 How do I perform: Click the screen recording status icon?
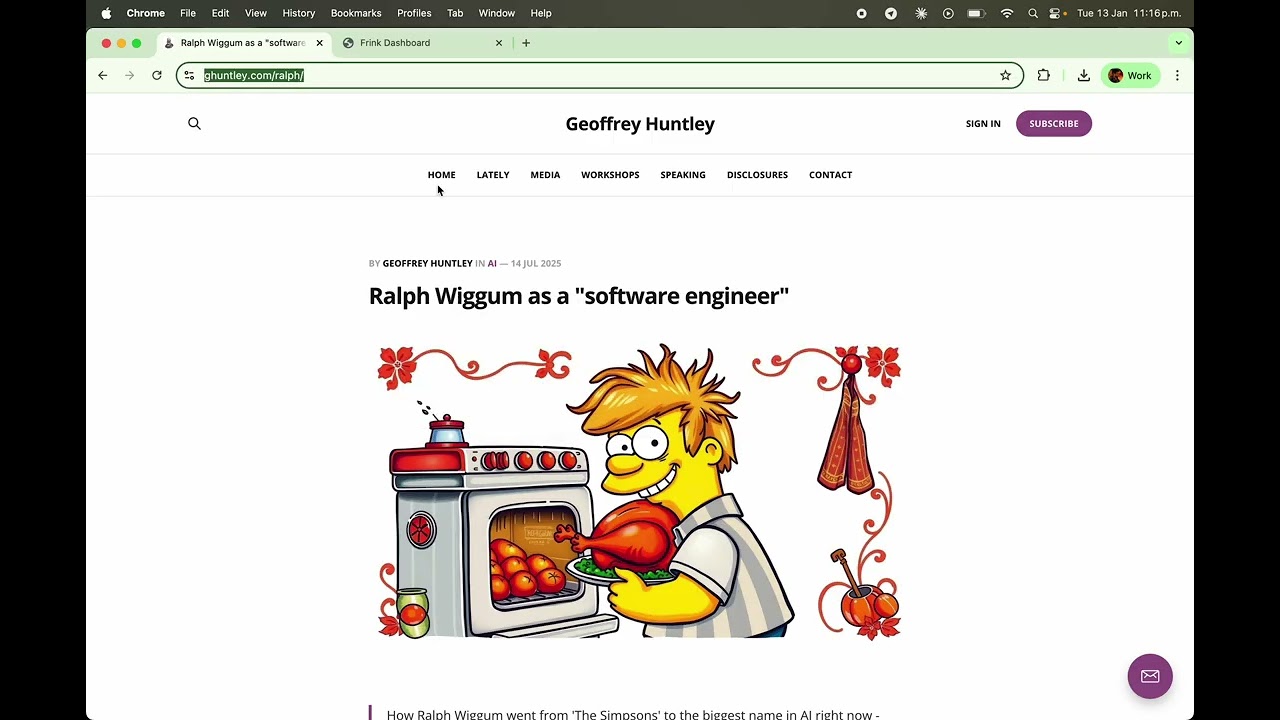[861, 13]
